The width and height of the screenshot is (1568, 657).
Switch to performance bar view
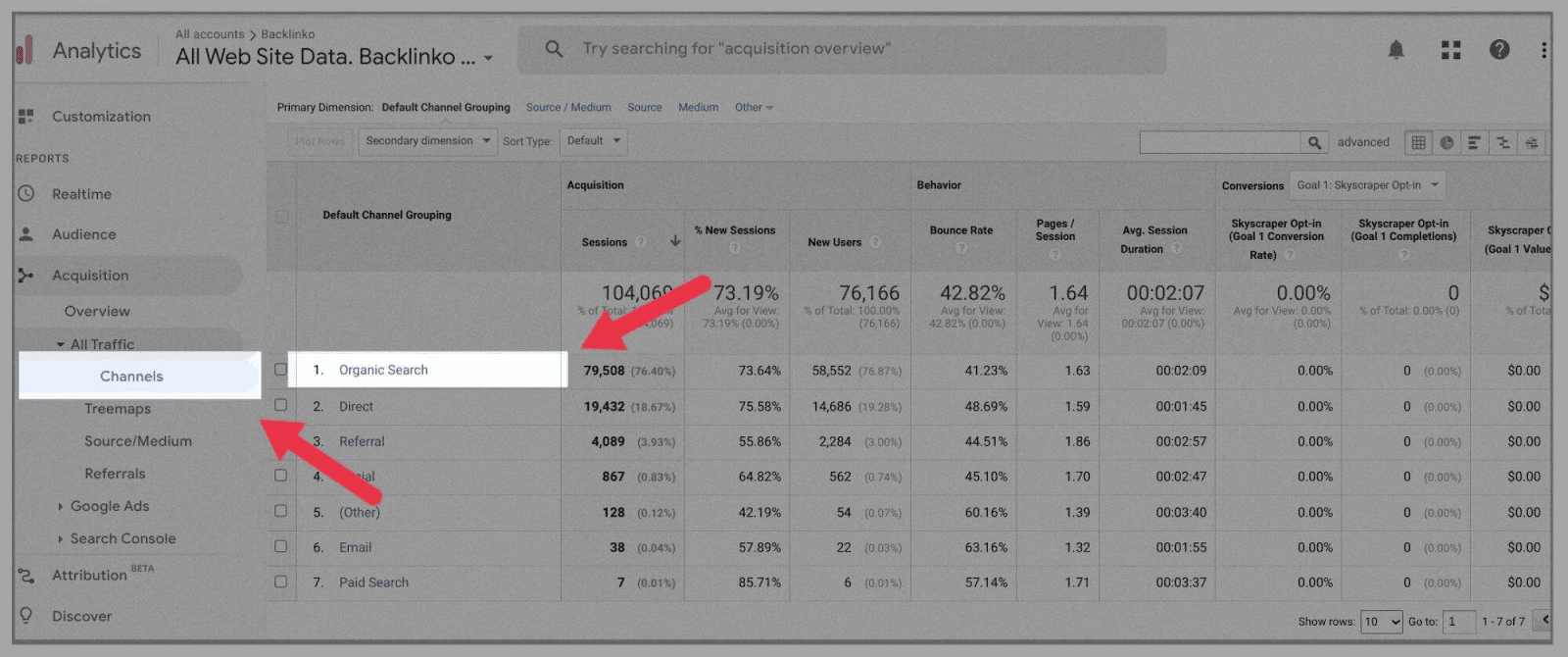pos(1474,143)
